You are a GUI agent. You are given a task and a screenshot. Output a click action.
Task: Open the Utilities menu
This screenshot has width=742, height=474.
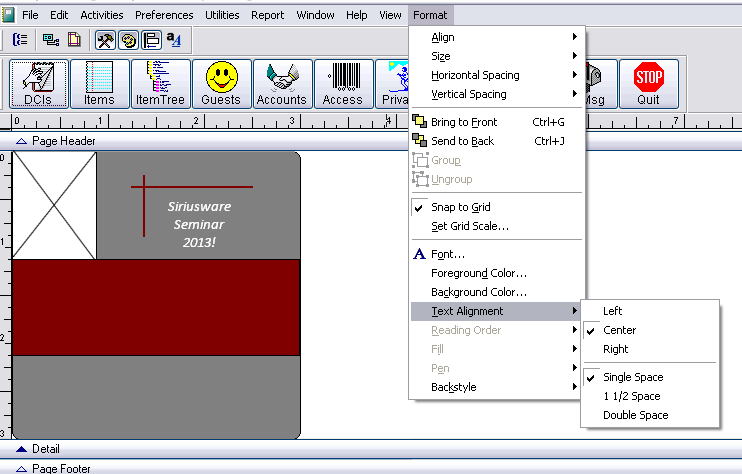click(222, 15)
